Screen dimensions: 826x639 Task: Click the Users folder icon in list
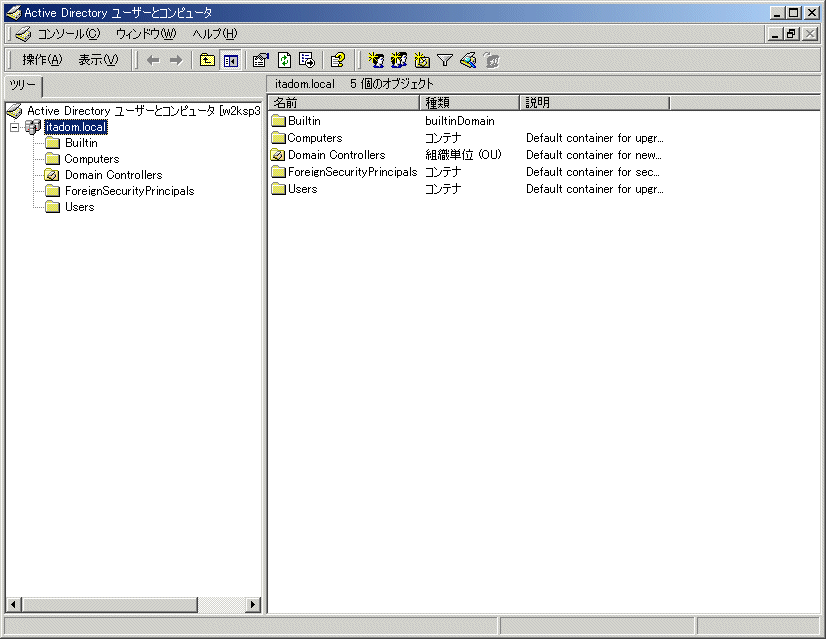tap(278, 189)
